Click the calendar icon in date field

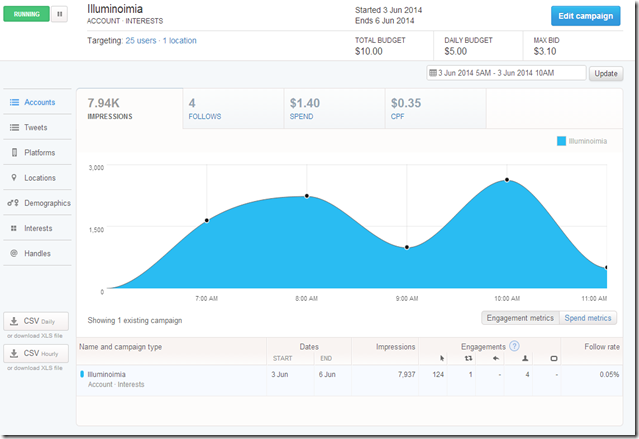(x=432, y=73)
